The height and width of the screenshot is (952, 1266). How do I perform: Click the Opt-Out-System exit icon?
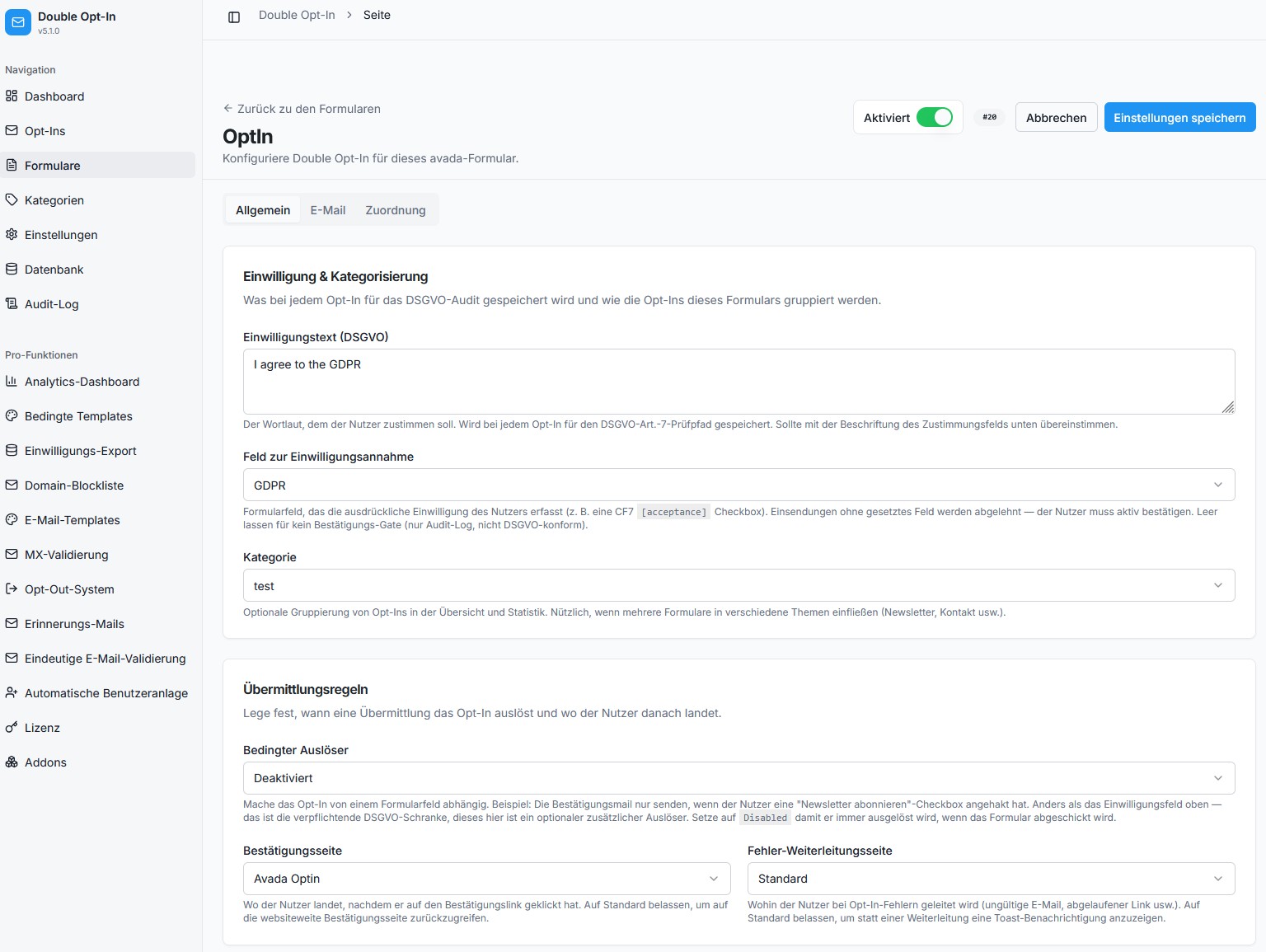click(12, 589)
